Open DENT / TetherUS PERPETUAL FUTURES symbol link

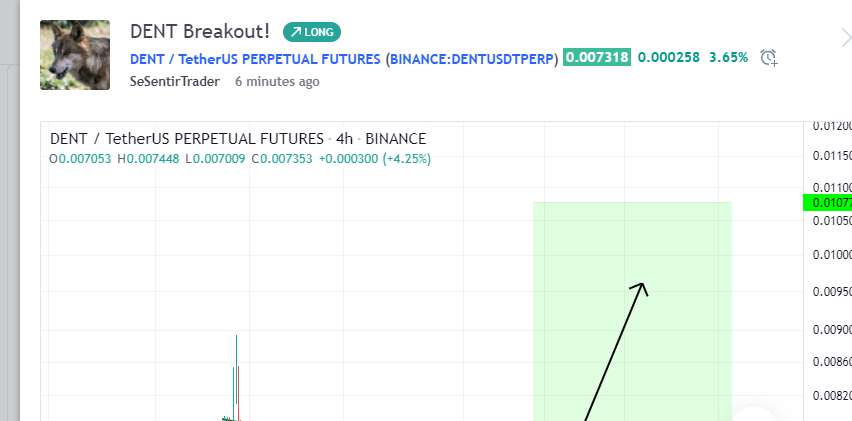tap(255, 58)
